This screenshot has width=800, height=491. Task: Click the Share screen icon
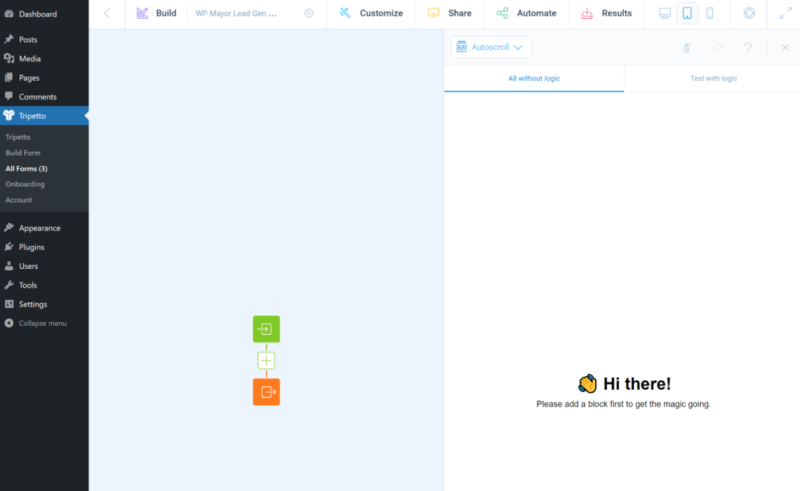coord(434,13)
